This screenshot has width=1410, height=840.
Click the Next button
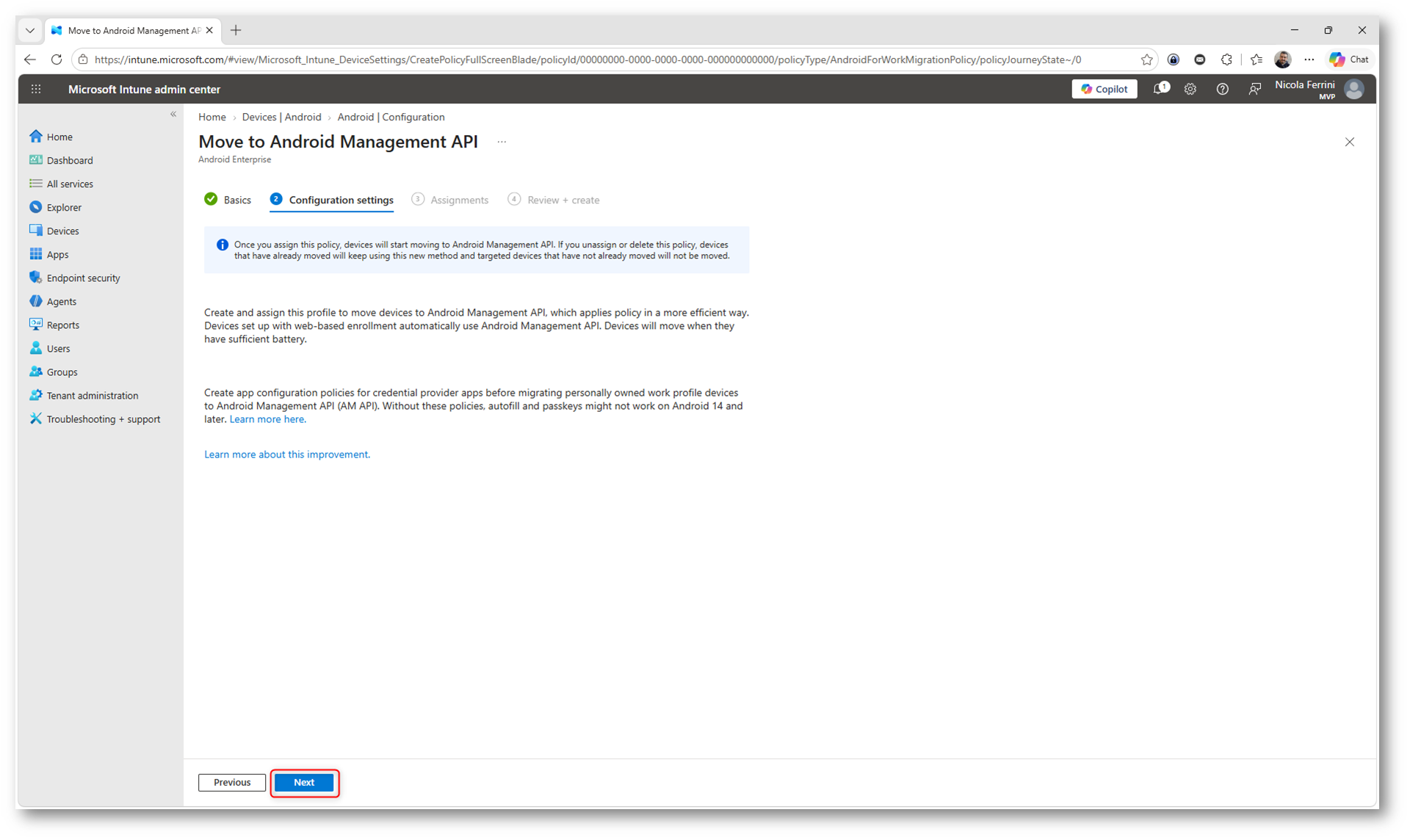tap(304, 783)
